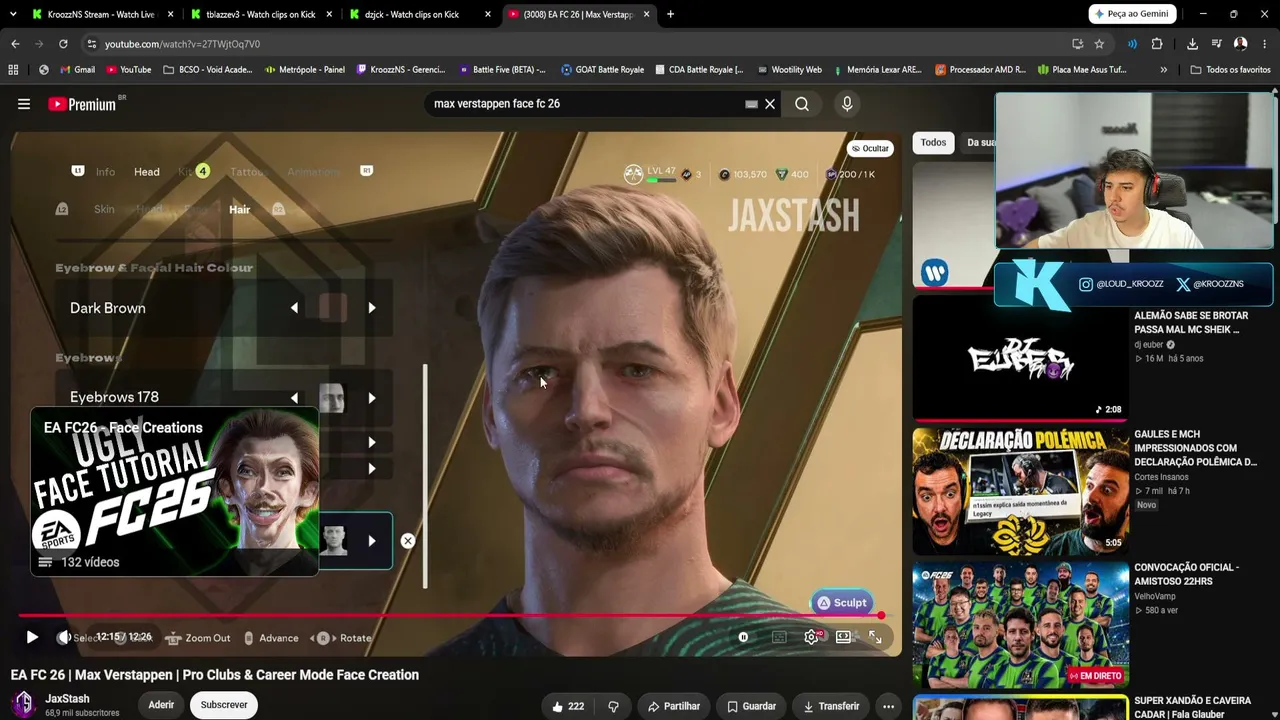Image resolution: width=1280 pixels, height=720 pixels.
Task: Show more bookmarks with the overflow chevron
Action: pyautogui.click(x=1163, y=70)
